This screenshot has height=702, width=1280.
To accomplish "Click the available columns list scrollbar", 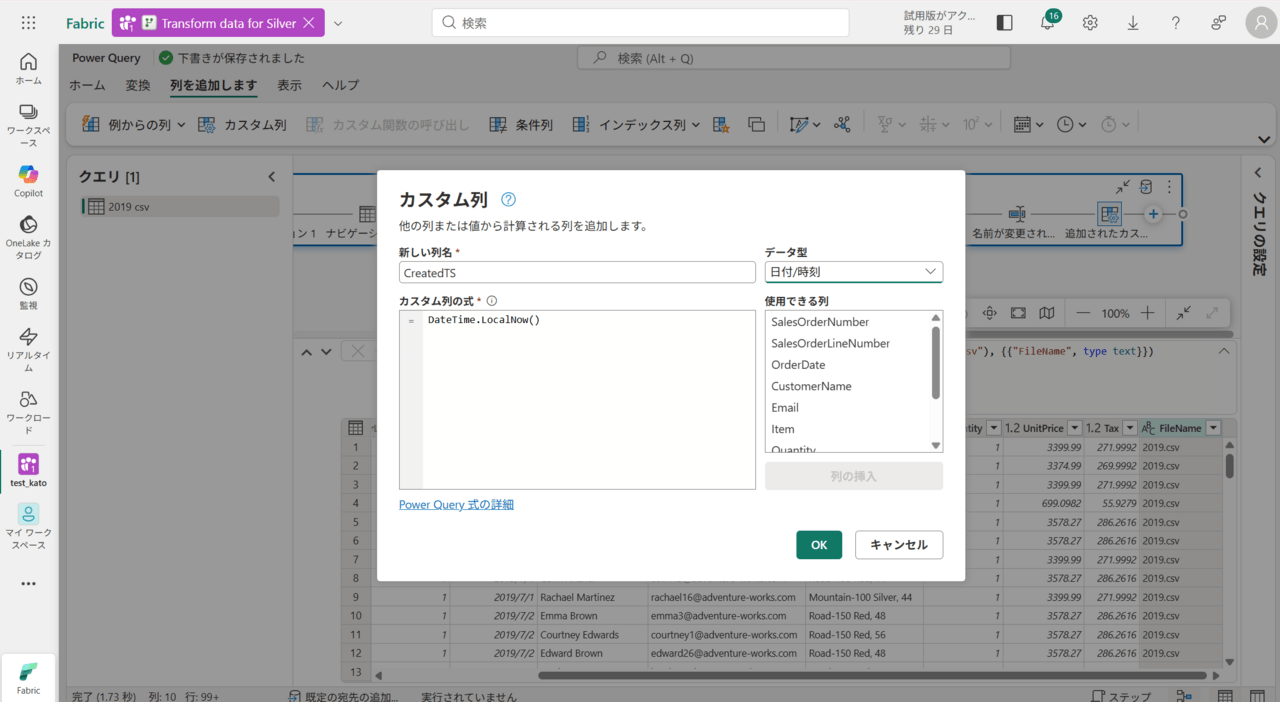I will pos(936,362).
